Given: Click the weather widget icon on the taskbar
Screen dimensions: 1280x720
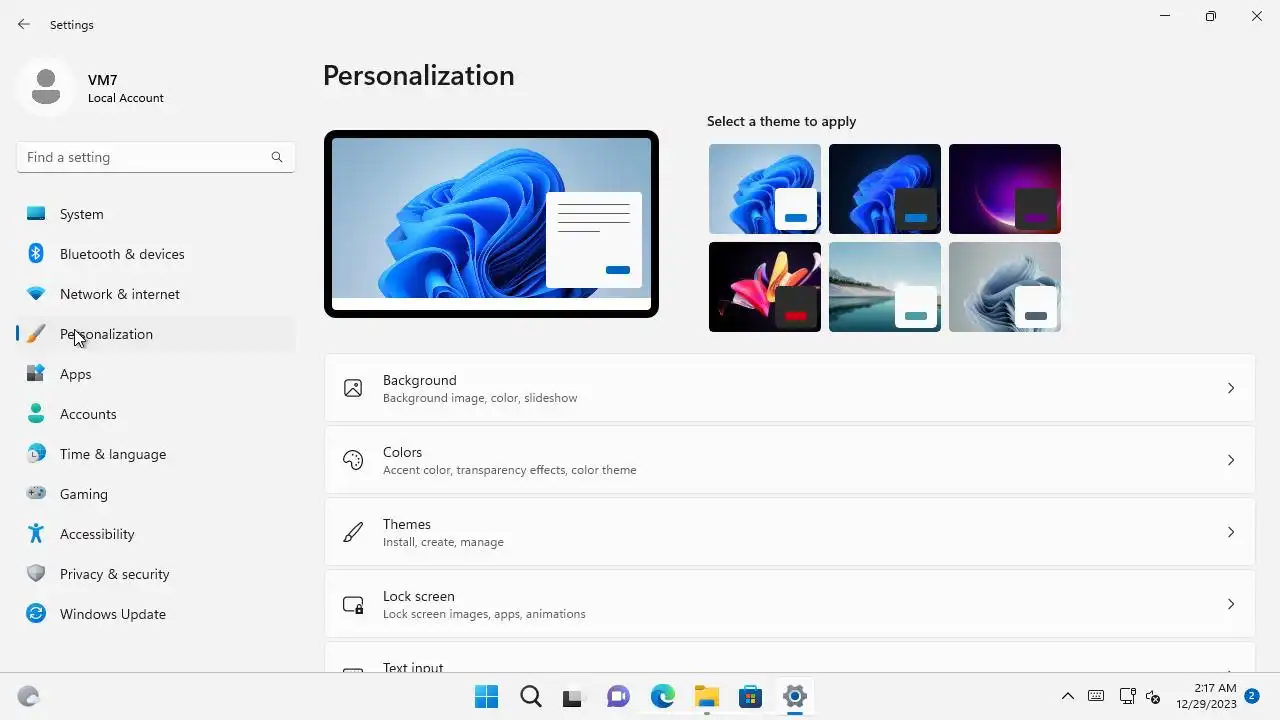Looking at the screenshot, I should click(x=28, y=697).
